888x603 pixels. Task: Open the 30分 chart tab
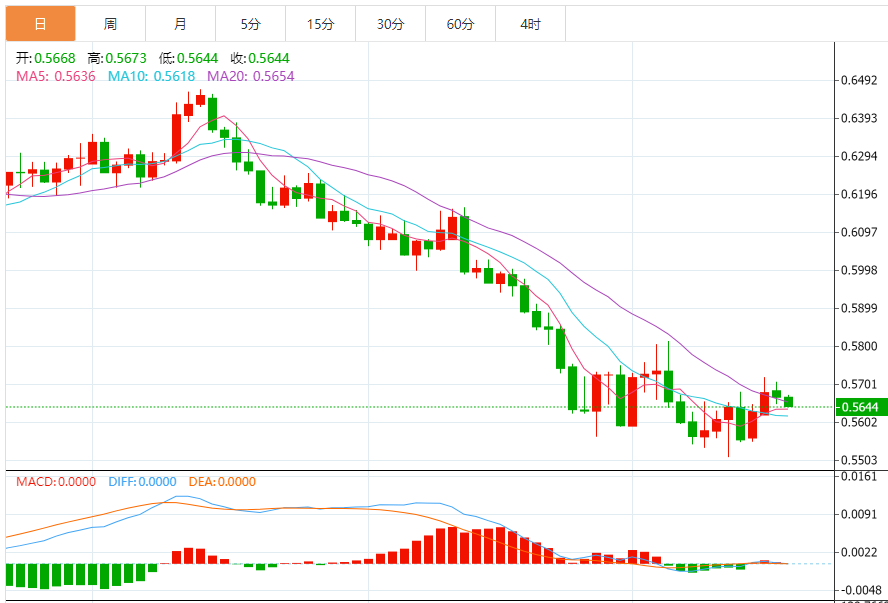pos(390,24)
